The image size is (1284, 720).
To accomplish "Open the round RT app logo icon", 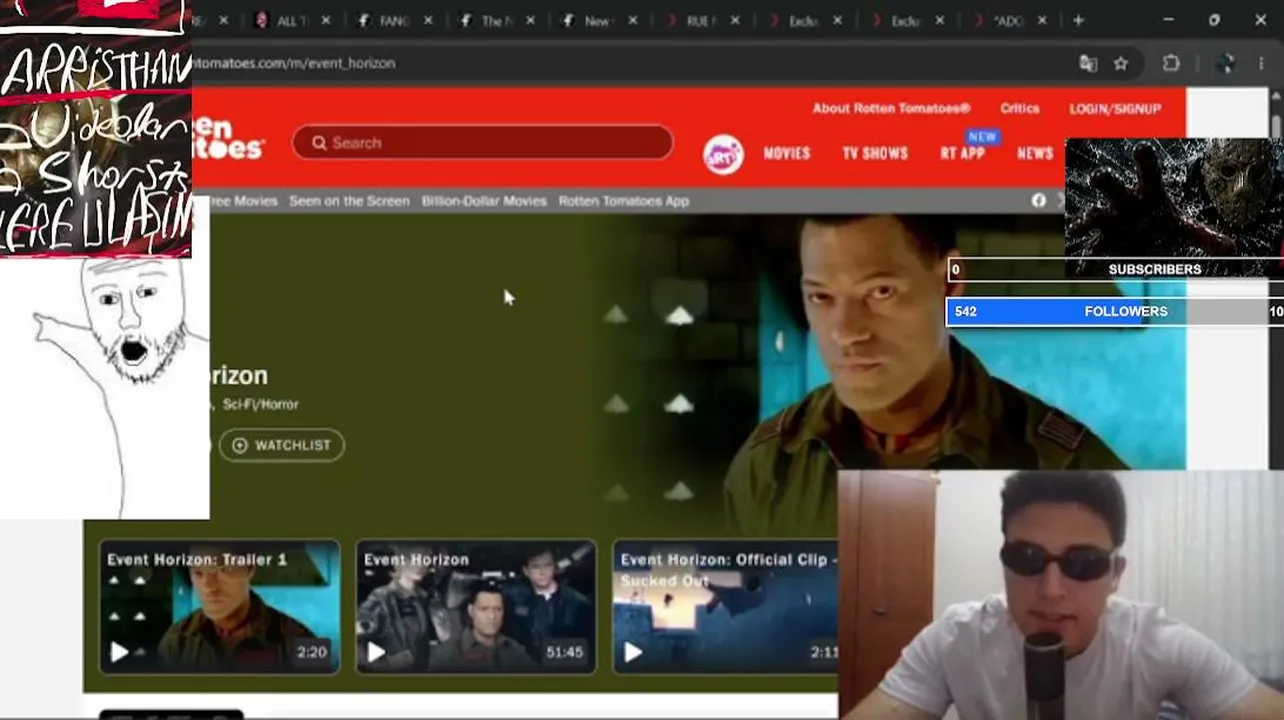I will tap(723, 155).
